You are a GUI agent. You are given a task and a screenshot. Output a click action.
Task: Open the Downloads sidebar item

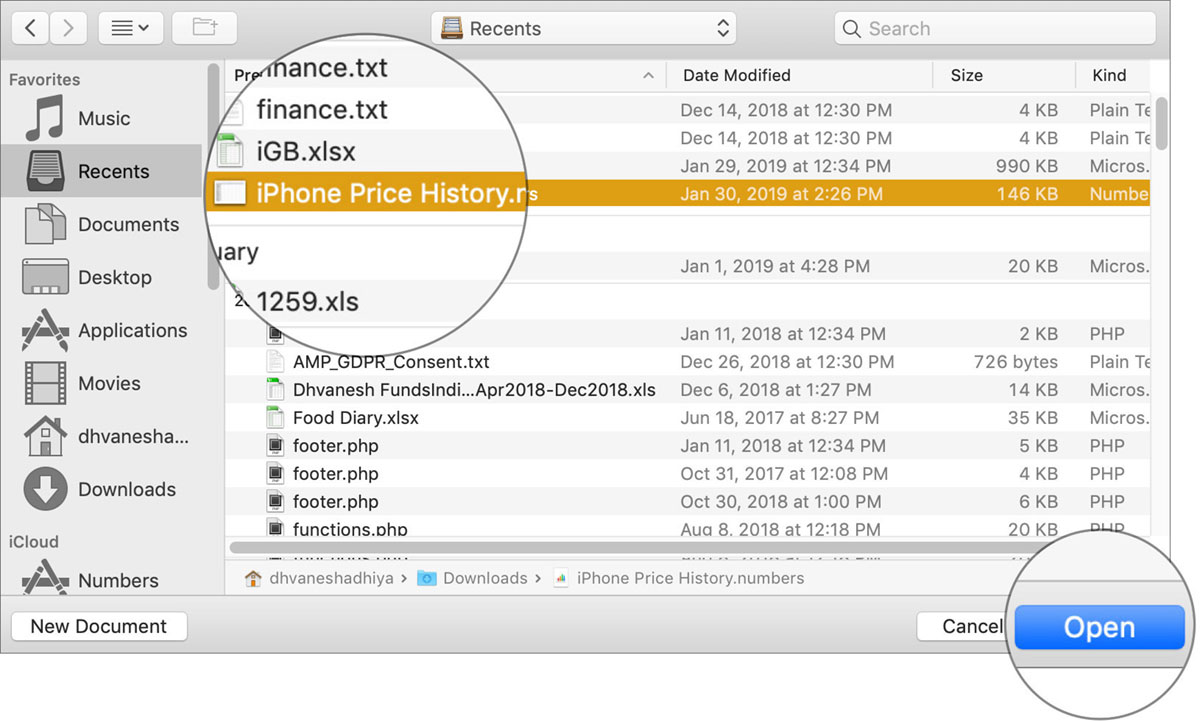tap(126, 489)
